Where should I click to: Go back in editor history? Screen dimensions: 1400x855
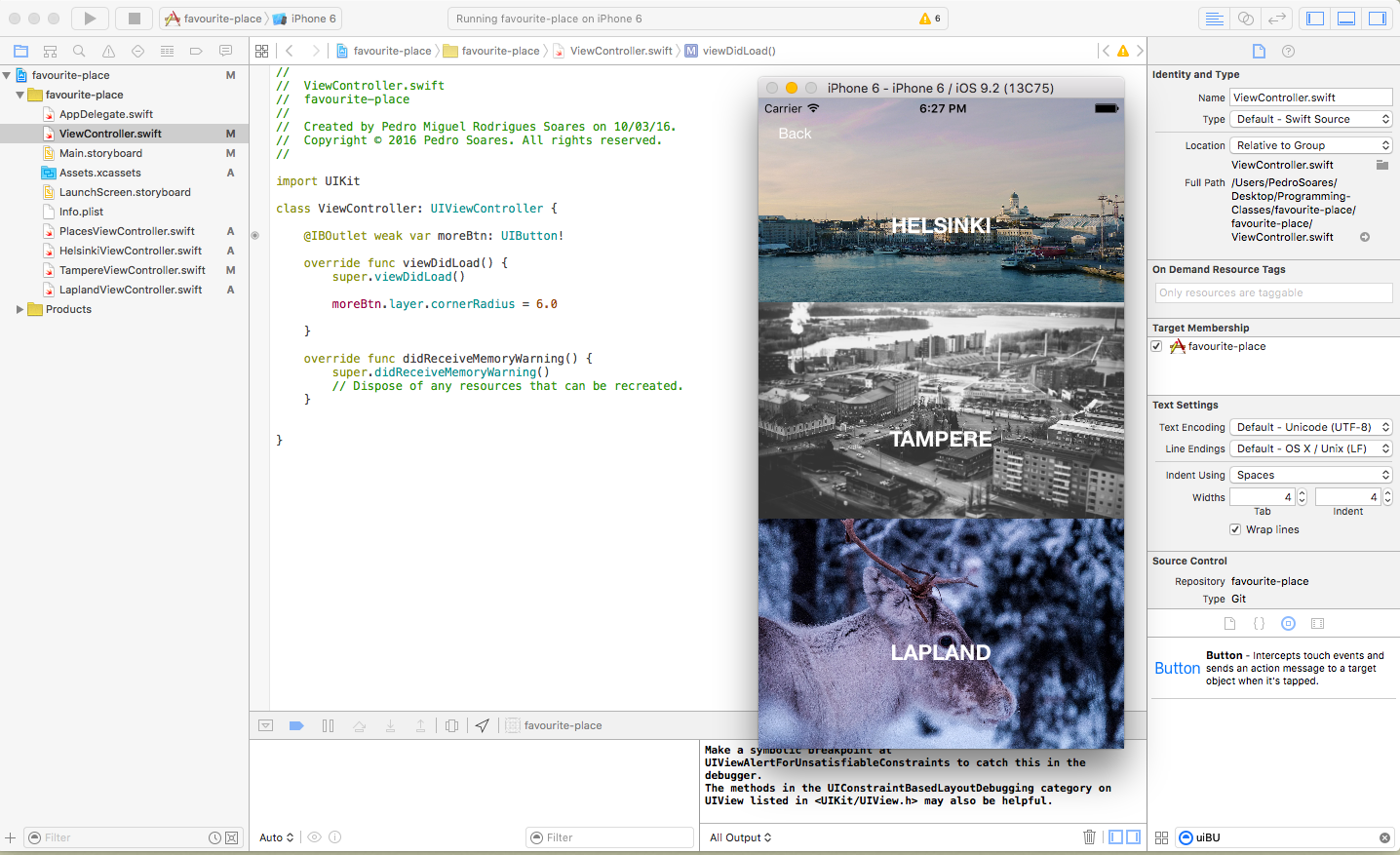tap(290, 51)
